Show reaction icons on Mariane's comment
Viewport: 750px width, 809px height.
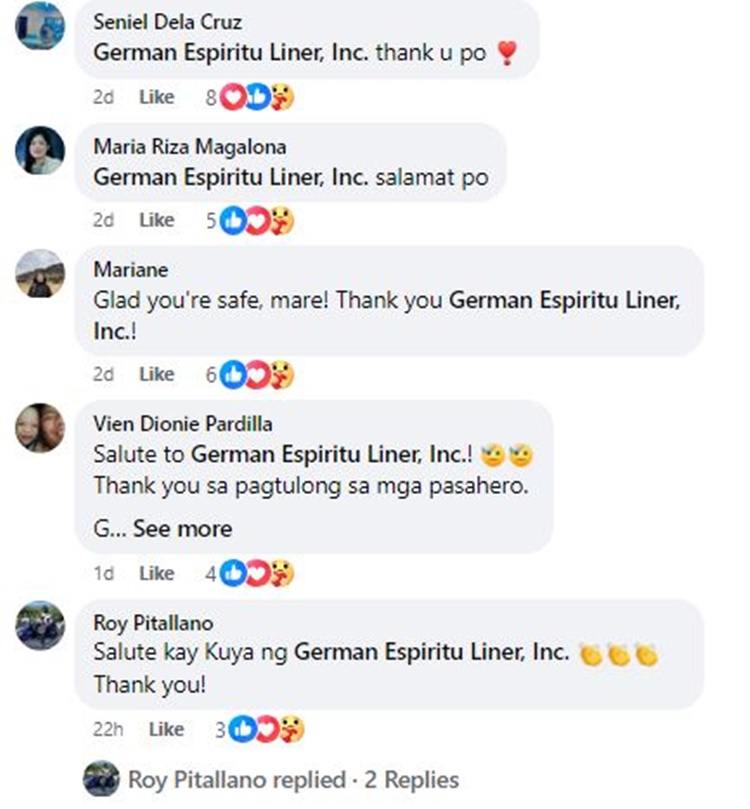tap(250, 374)
